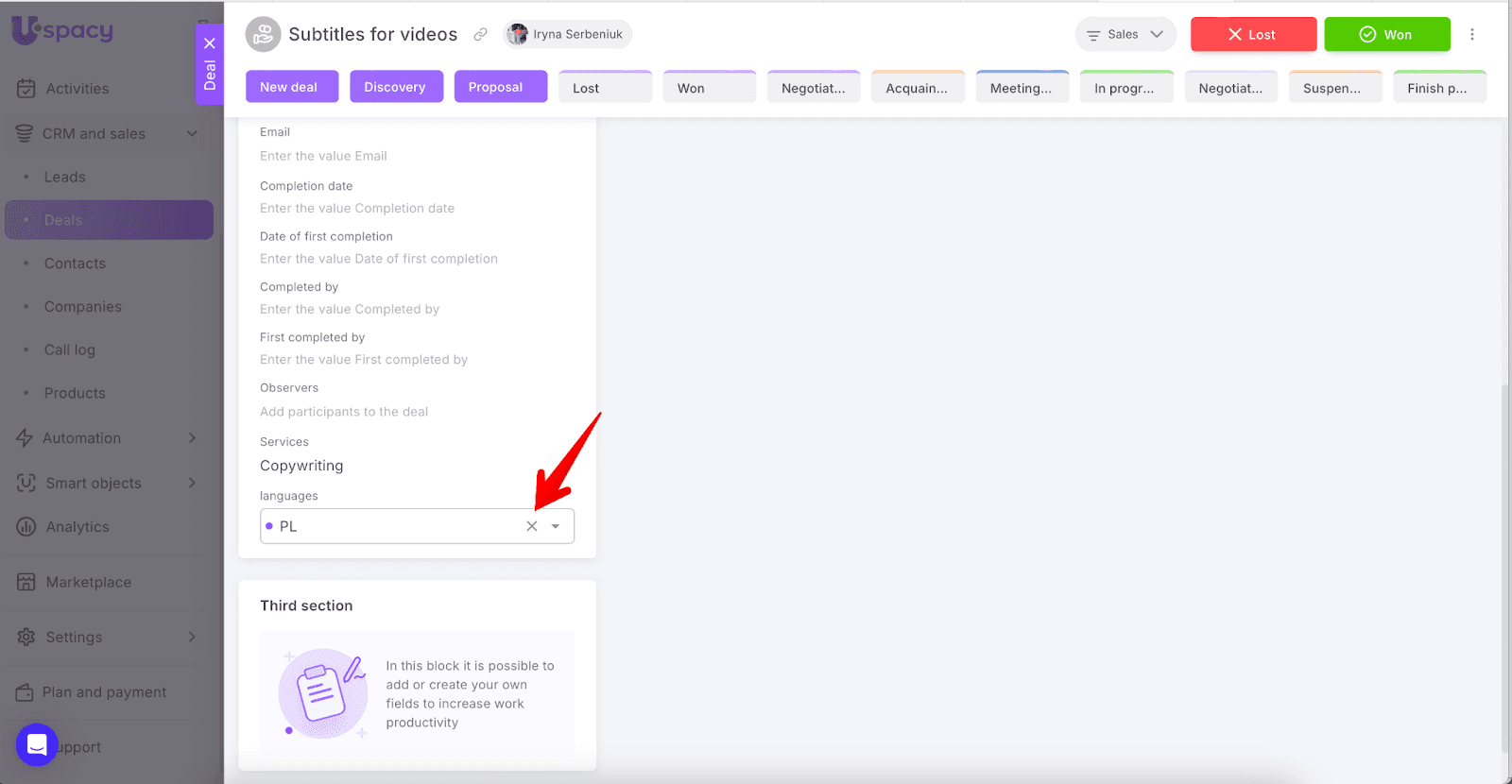This screenshot has width=1512, height=784.
Task: Click Iryna Serbeniuk profile avatar
Action: coord(517,34)
